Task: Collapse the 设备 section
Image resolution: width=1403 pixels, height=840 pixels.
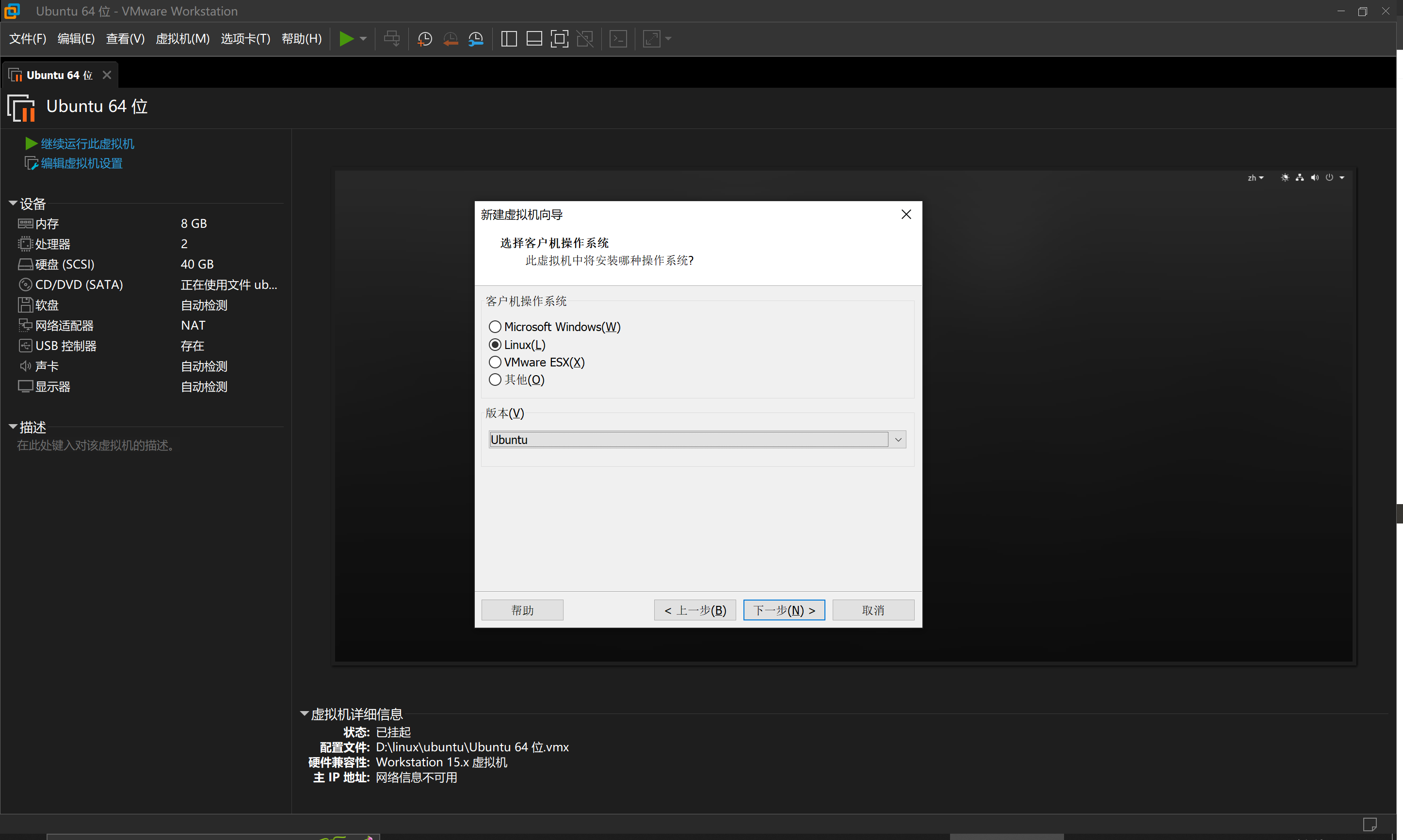Action: [x=13, y=203]
